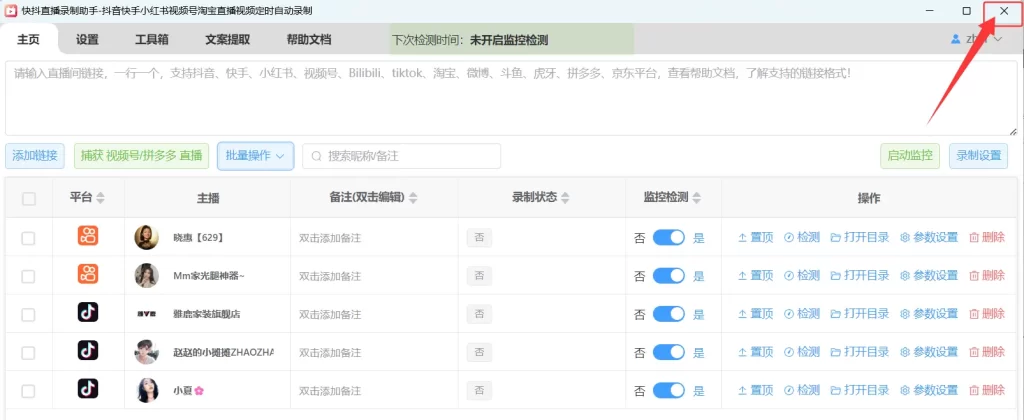Delete the 晓惠【629】 row
The height and width of the screenshot is (420, 1024).
[x=987, y=238]
